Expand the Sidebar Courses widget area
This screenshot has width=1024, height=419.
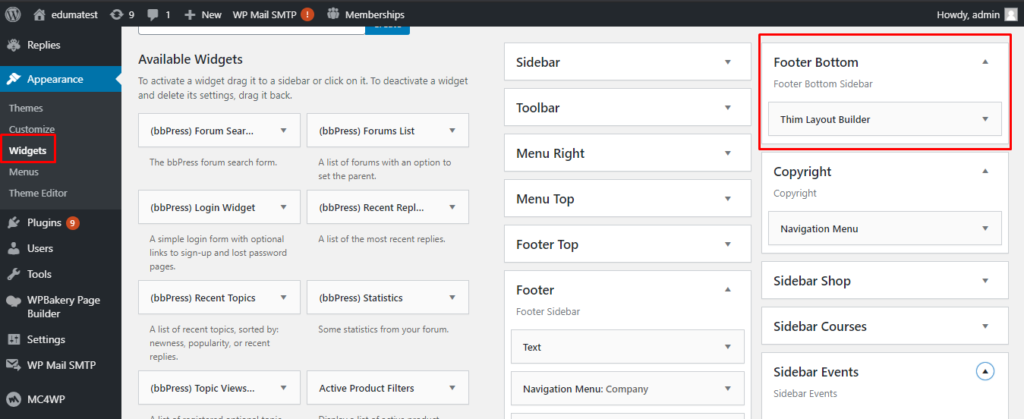click(985, 326)
